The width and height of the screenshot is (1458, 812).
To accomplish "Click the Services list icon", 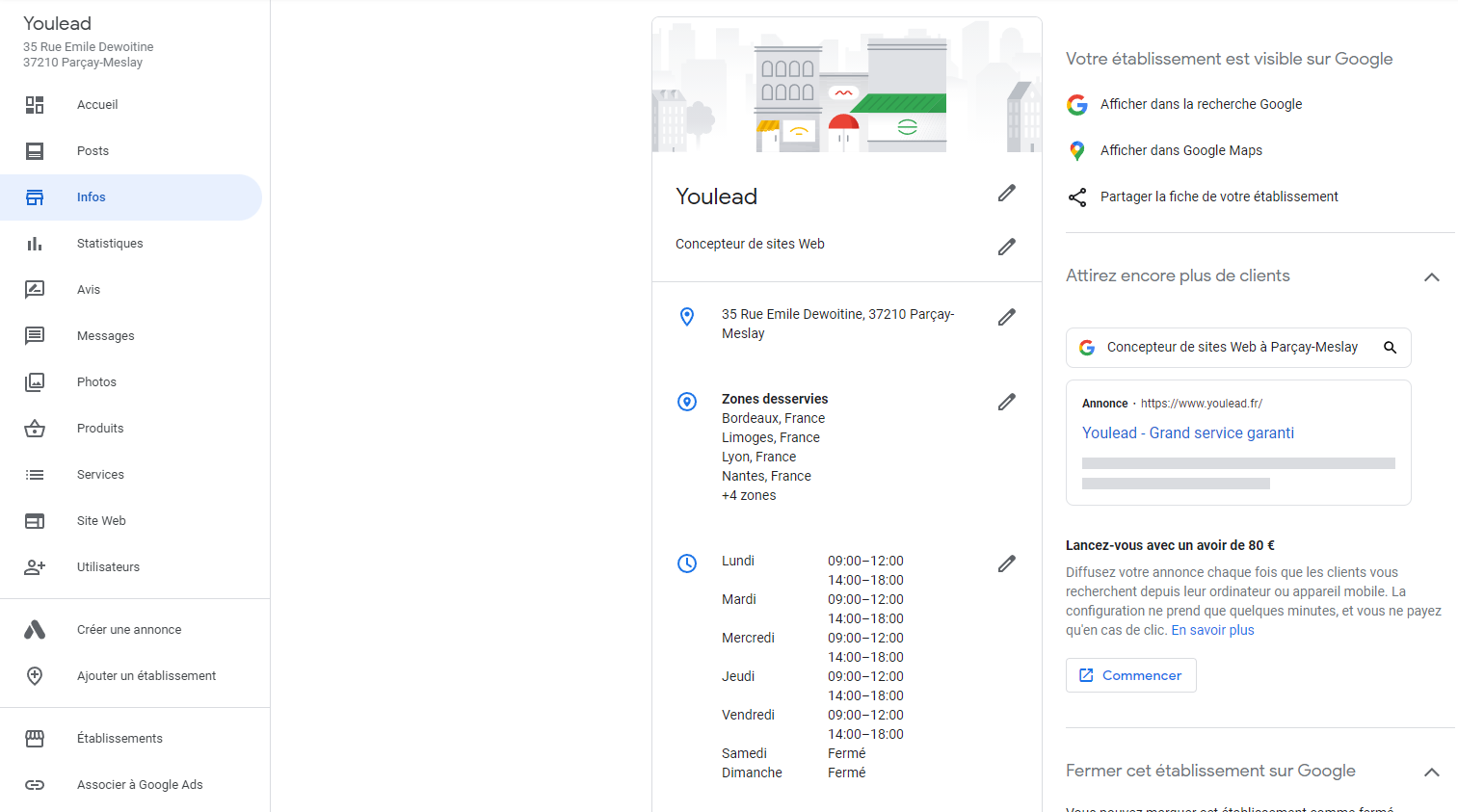I will (x=35, y=475).
